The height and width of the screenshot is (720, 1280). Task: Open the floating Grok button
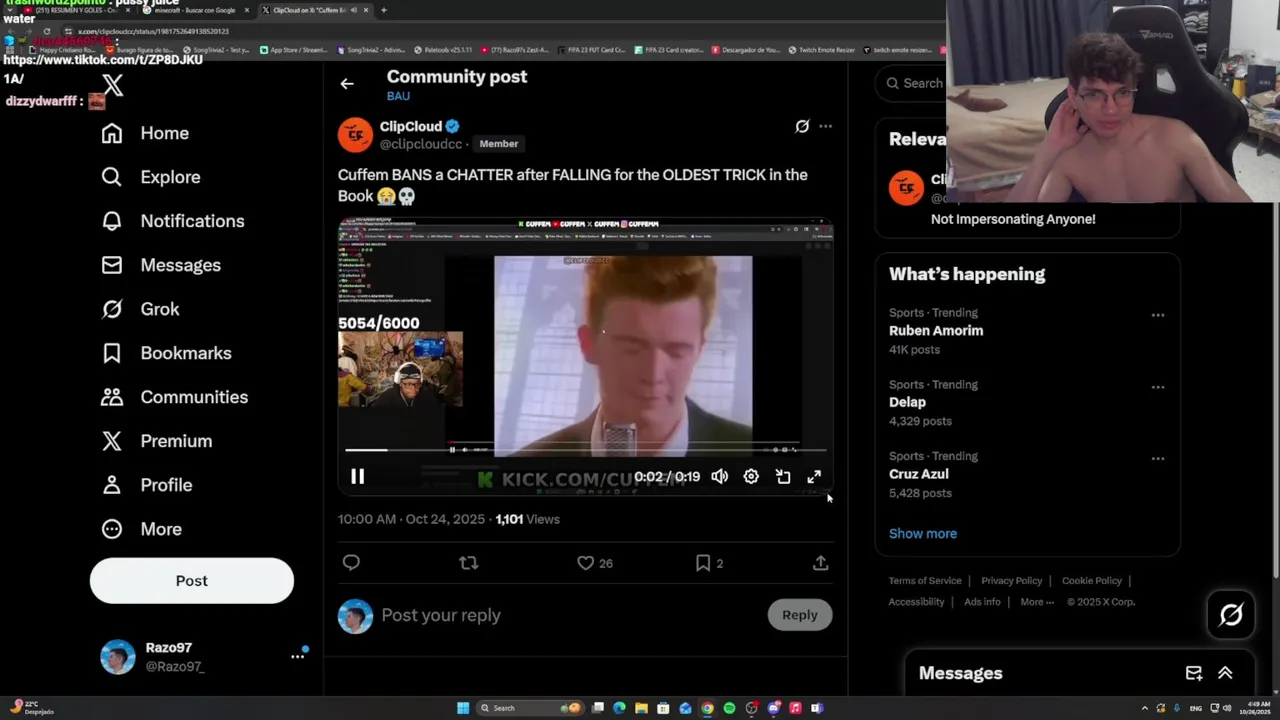(x=1231, y=614)
